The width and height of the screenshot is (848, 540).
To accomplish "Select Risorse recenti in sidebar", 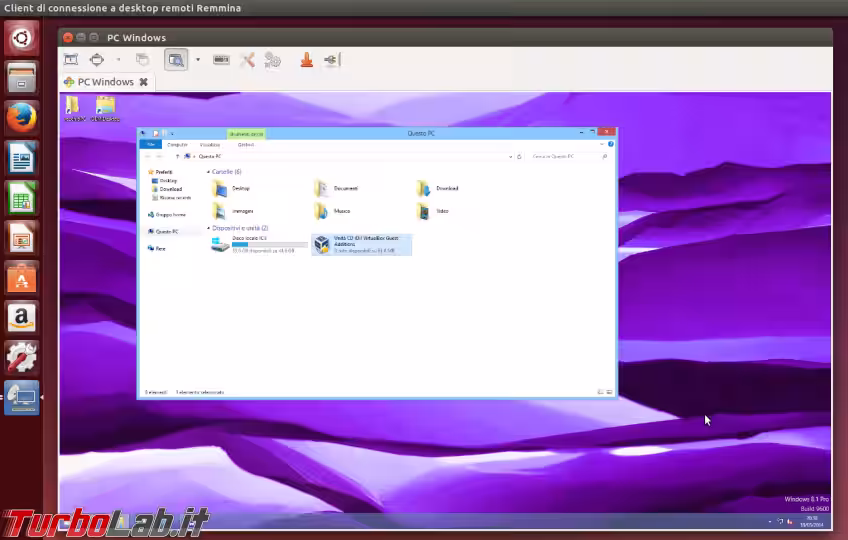I will [171, 198].
